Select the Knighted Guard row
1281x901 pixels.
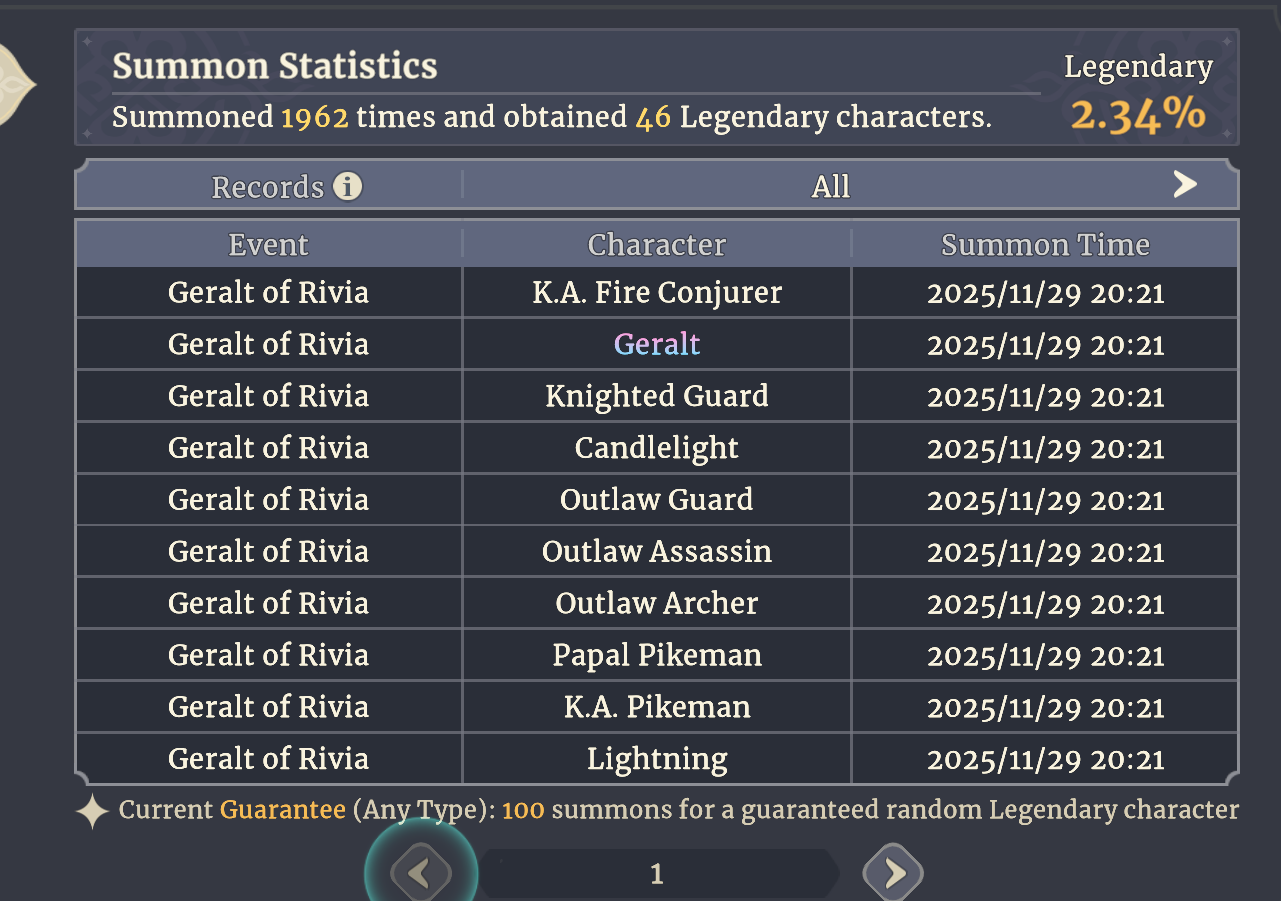656,396
